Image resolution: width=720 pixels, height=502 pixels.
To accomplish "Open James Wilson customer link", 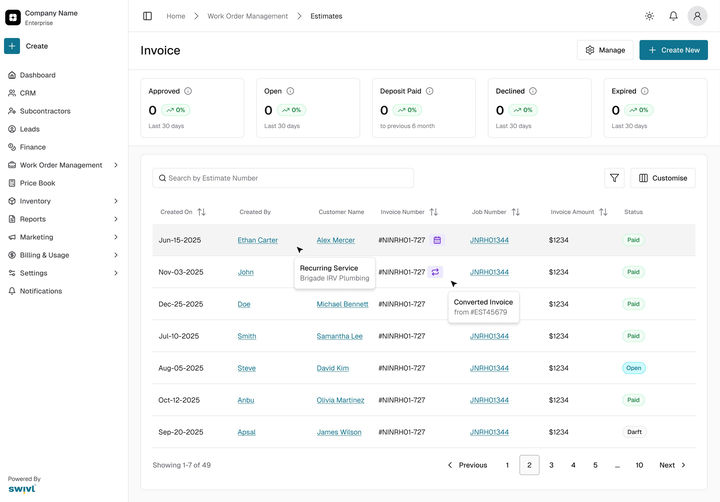I will [x=339, y=432].
